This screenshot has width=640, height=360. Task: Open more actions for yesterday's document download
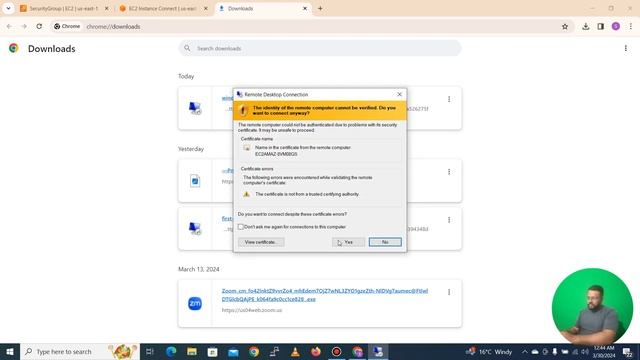coord(449,172)
